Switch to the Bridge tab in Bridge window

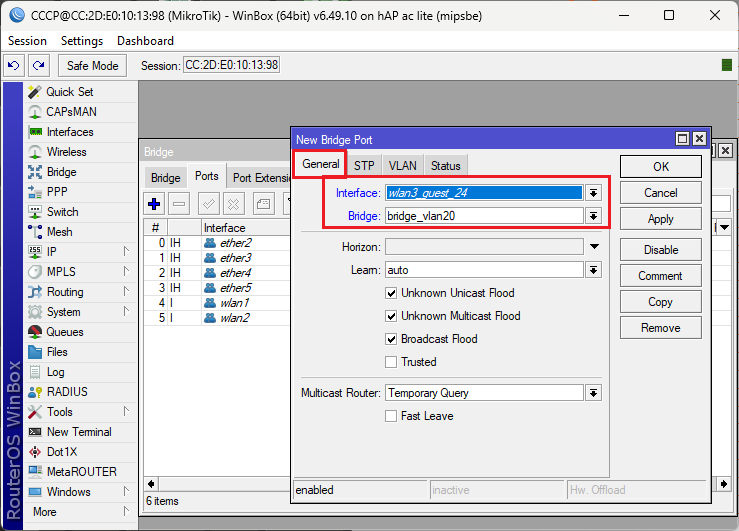[x=165, y=178]
